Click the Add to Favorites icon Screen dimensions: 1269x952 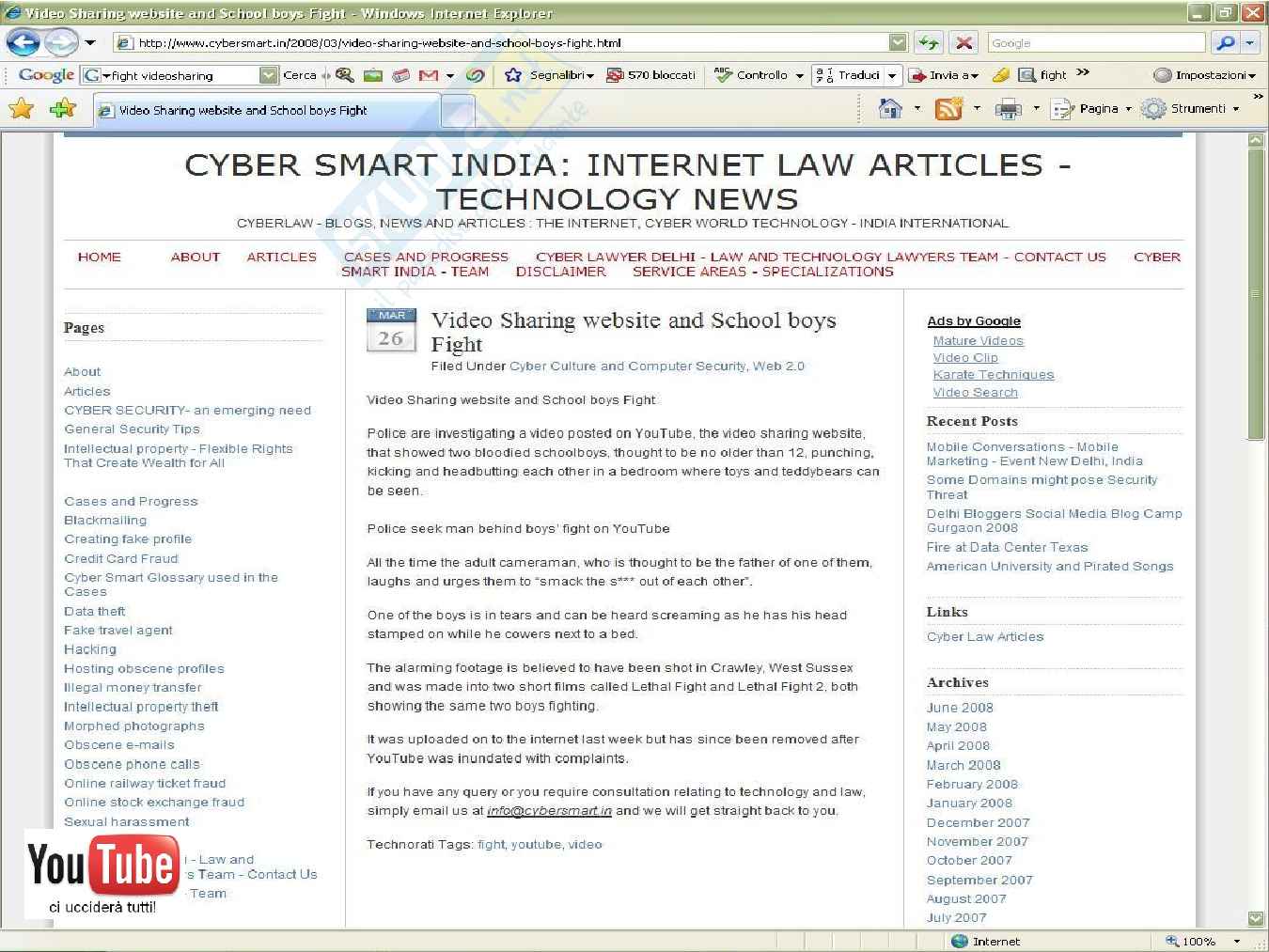[63, 109]
